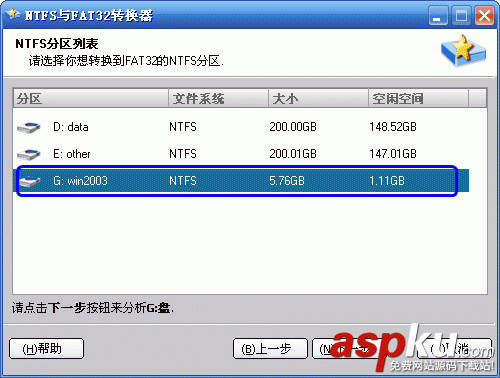Click NTFS in the G: win2003 row
The image size is (500, 378).
point(183,181)
